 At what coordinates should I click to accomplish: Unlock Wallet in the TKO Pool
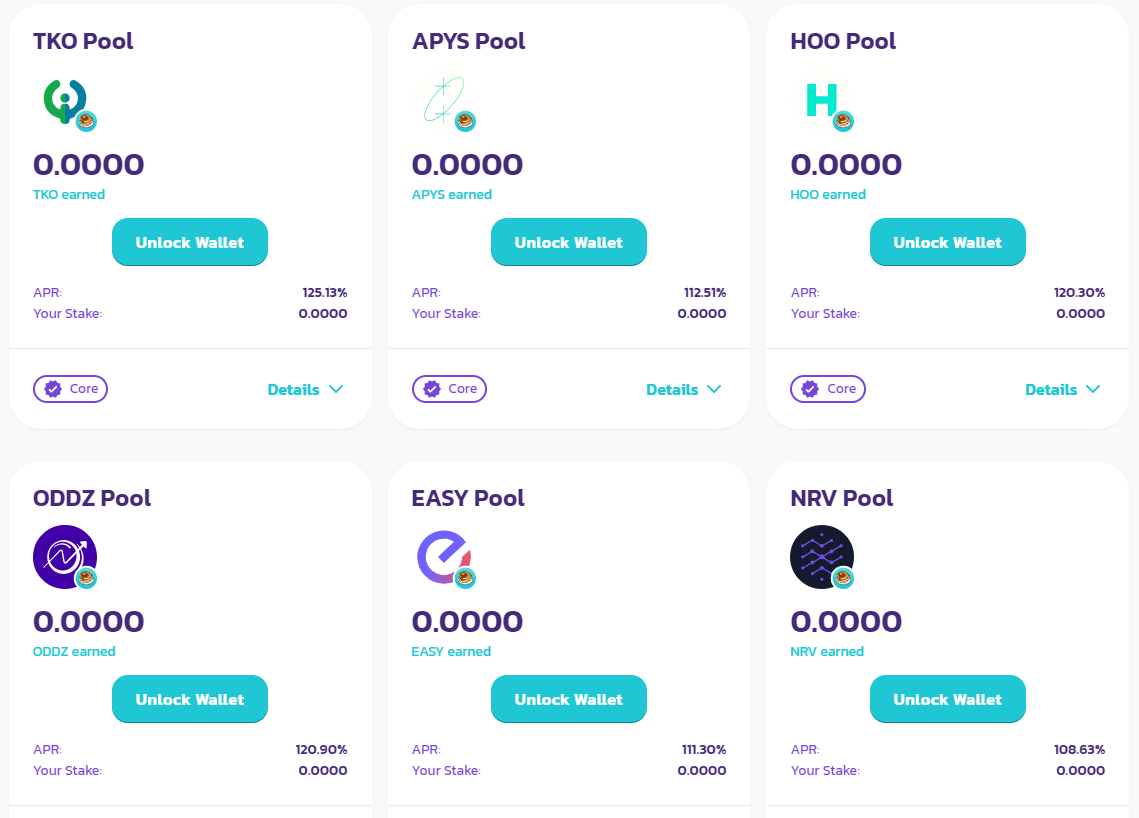(x=190, y=242)
